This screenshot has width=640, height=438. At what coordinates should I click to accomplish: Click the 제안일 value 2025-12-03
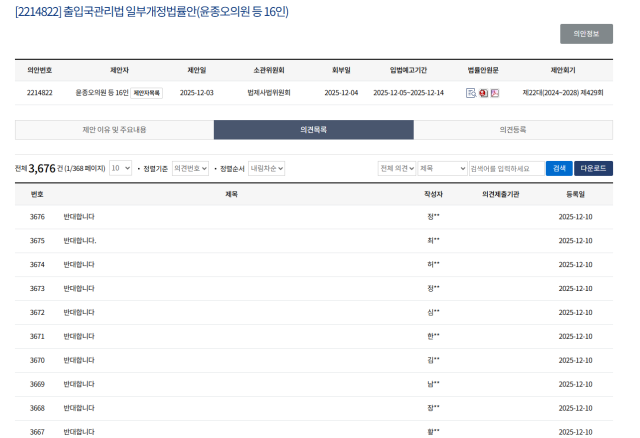click(x=197, y=93)
